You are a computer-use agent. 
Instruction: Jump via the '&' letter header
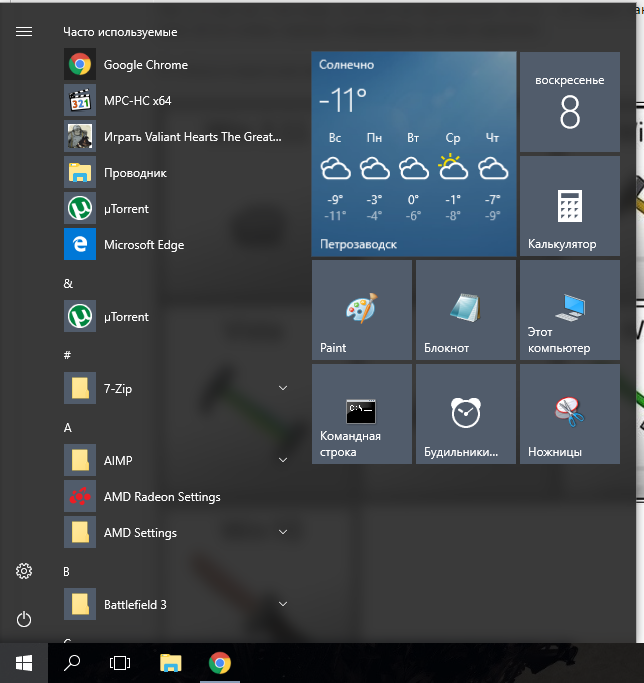[x=68, y=284]
